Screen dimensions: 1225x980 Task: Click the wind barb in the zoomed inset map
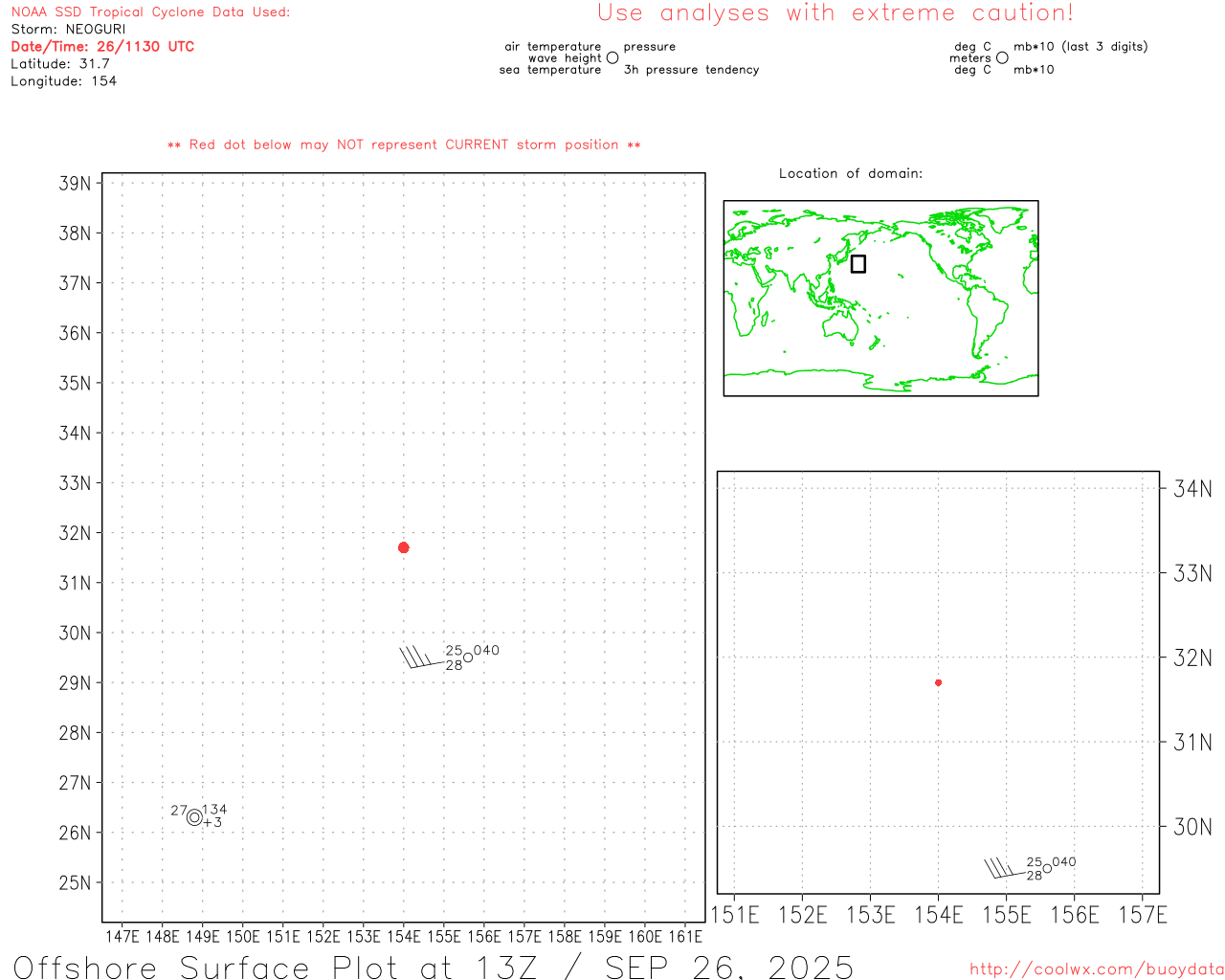1005,869
